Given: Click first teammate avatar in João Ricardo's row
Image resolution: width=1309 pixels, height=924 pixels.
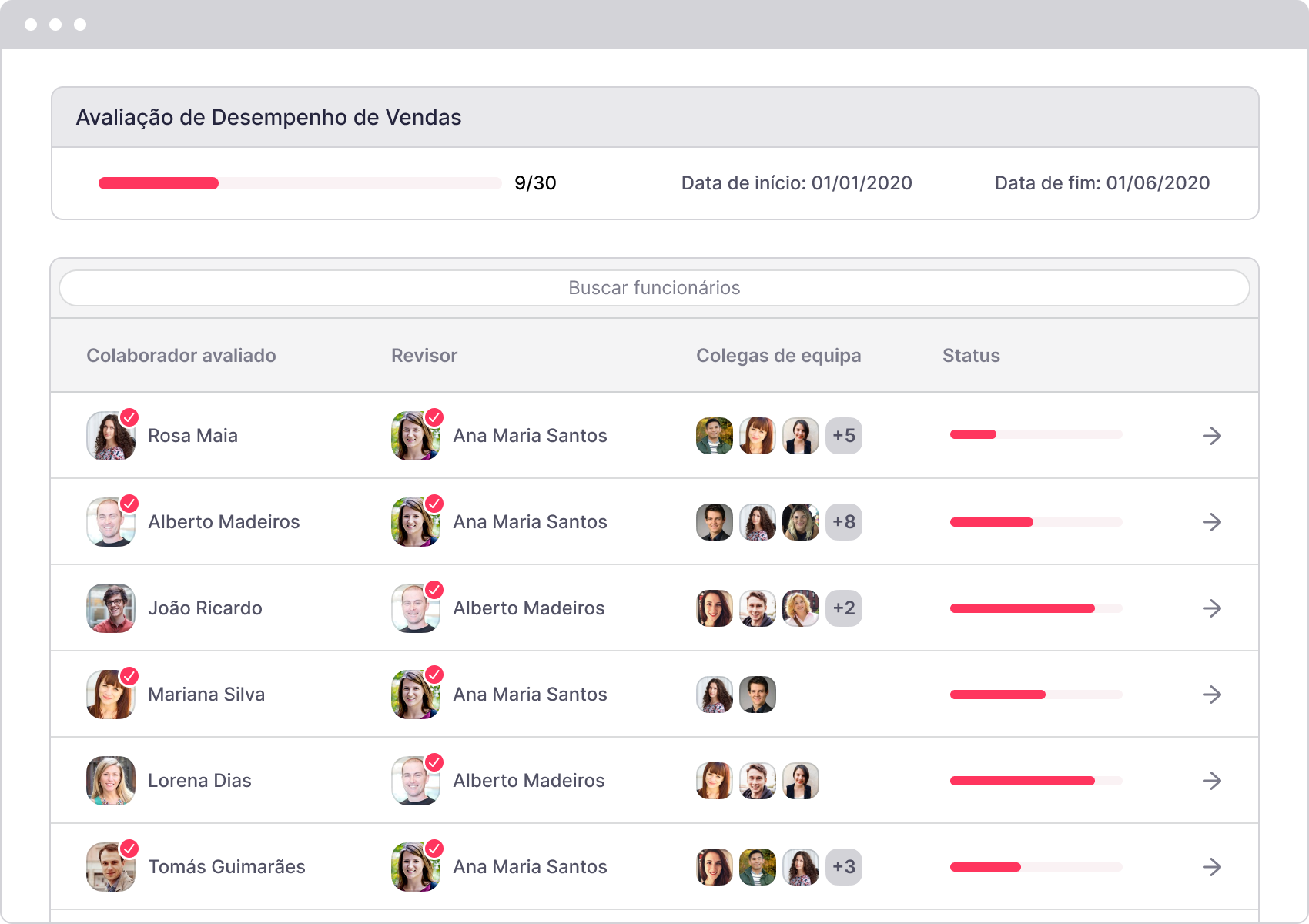Looking at the screenshot, I should [x=715, y=608].
